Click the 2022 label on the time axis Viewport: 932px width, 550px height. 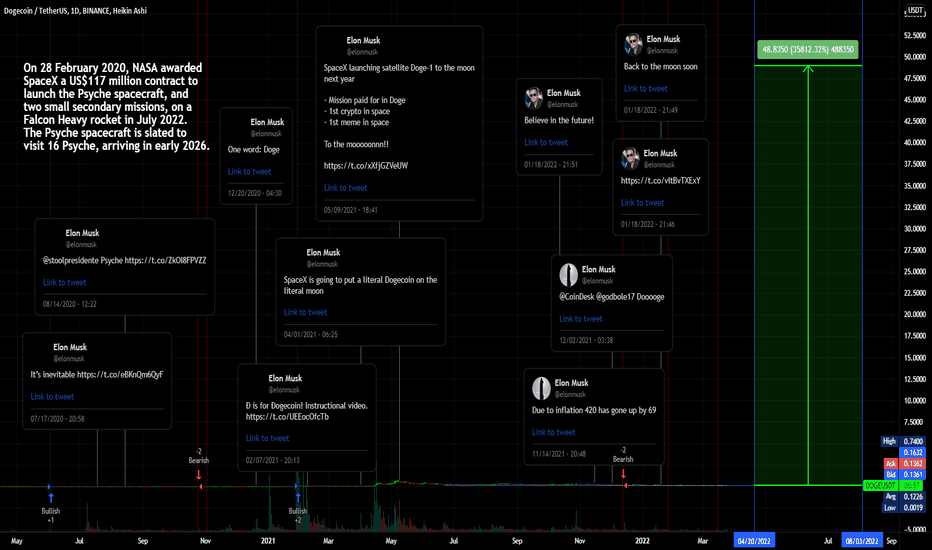tap(642, 541)
